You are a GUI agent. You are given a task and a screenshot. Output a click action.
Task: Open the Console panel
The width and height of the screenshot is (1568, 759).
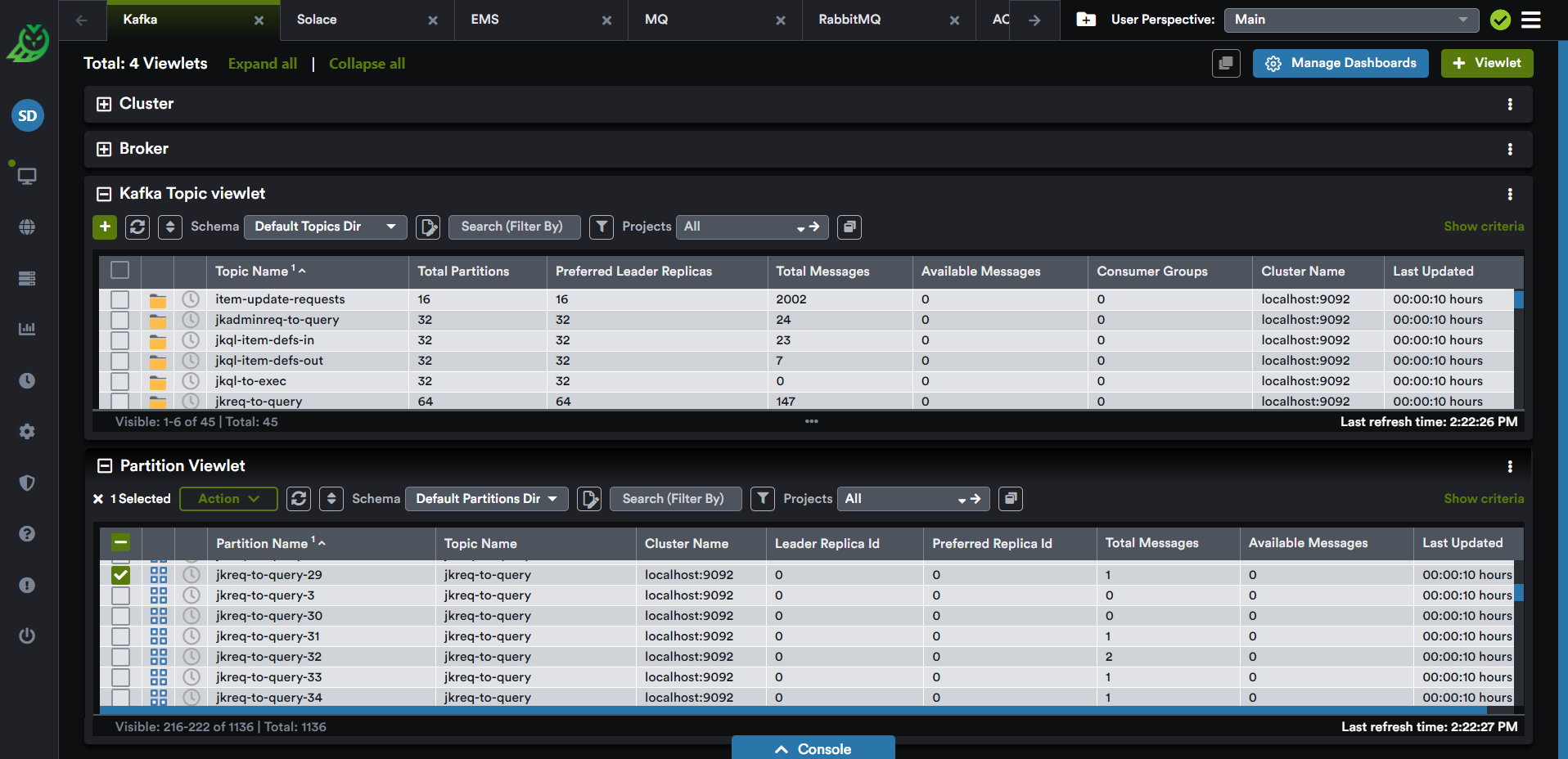coord(813,748)
